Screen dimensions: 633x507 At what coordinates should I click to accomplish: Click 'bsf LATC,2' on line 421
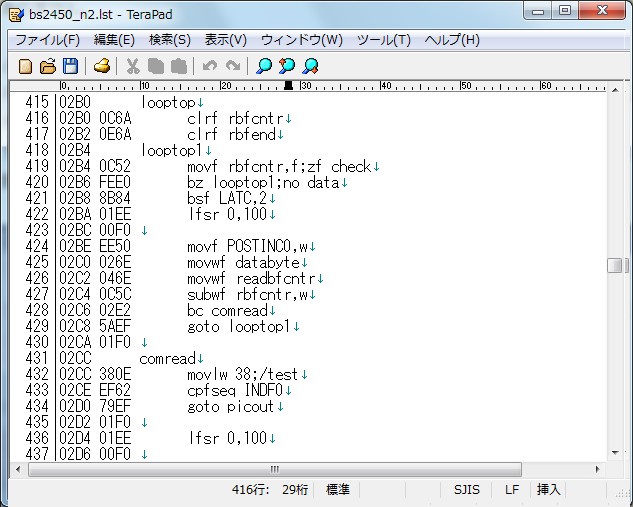coord(227,199)
